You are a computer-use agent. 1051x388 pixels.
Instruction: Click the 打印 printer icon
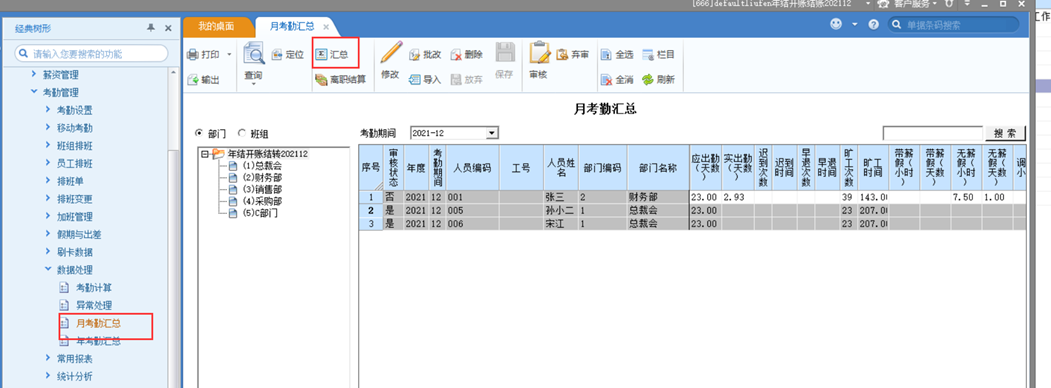(x=192, y=54)
